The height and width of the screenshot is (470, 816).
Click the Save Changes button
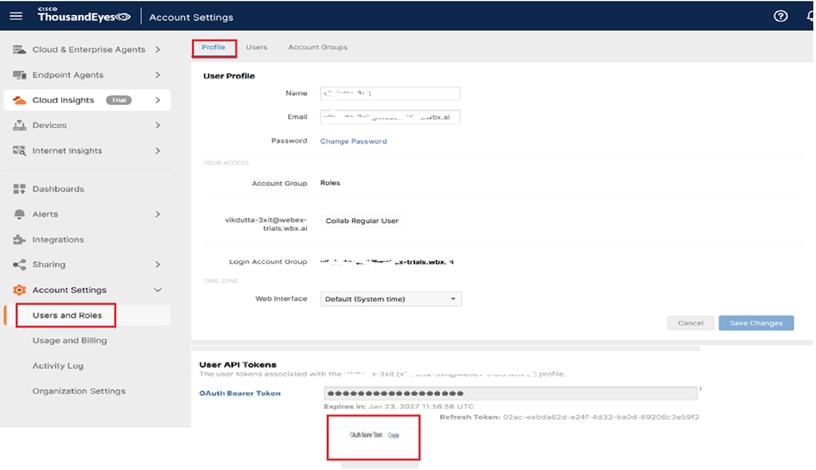coord(756,323)
